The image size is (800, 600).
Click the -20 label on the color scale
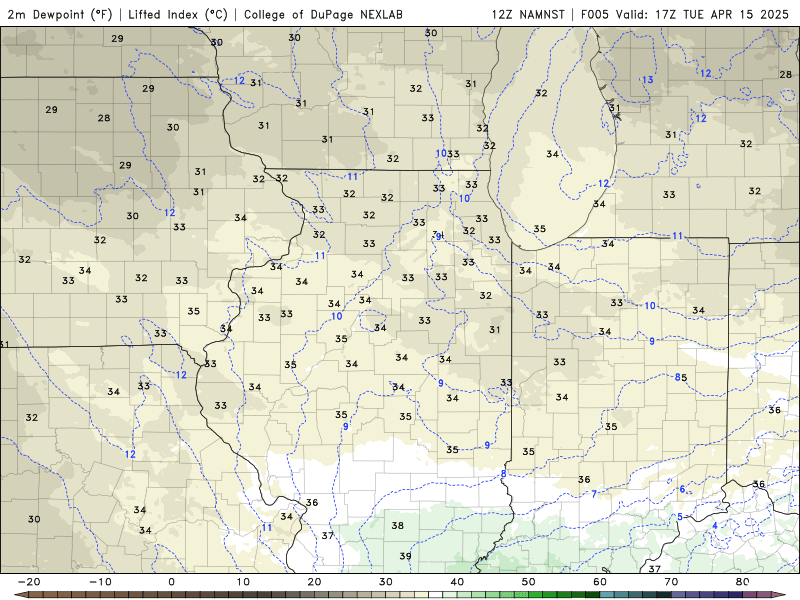click(29, 582)
